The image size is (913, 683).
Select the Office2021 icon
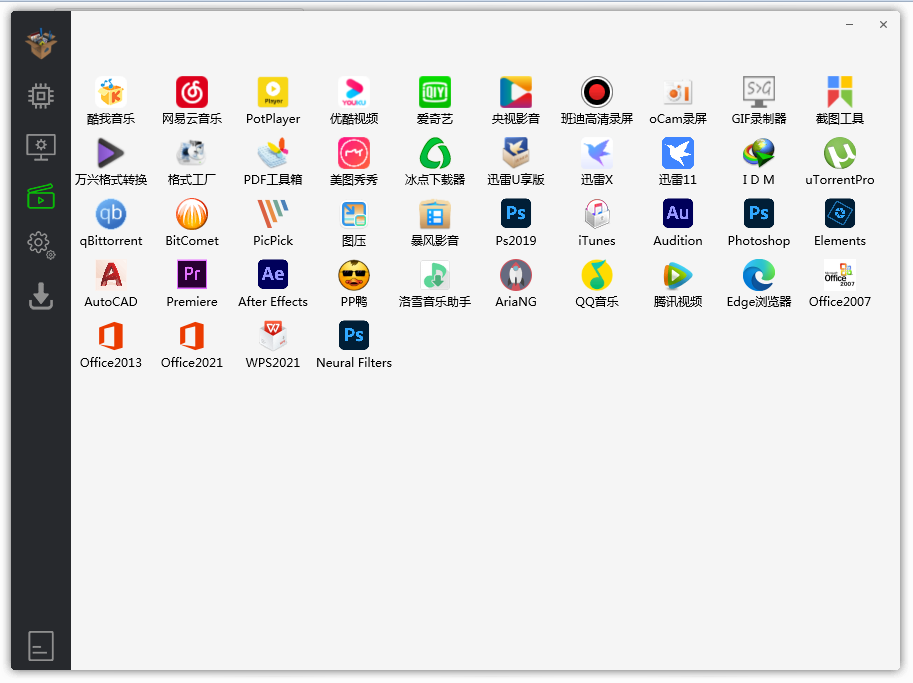(x=192, y=337)
